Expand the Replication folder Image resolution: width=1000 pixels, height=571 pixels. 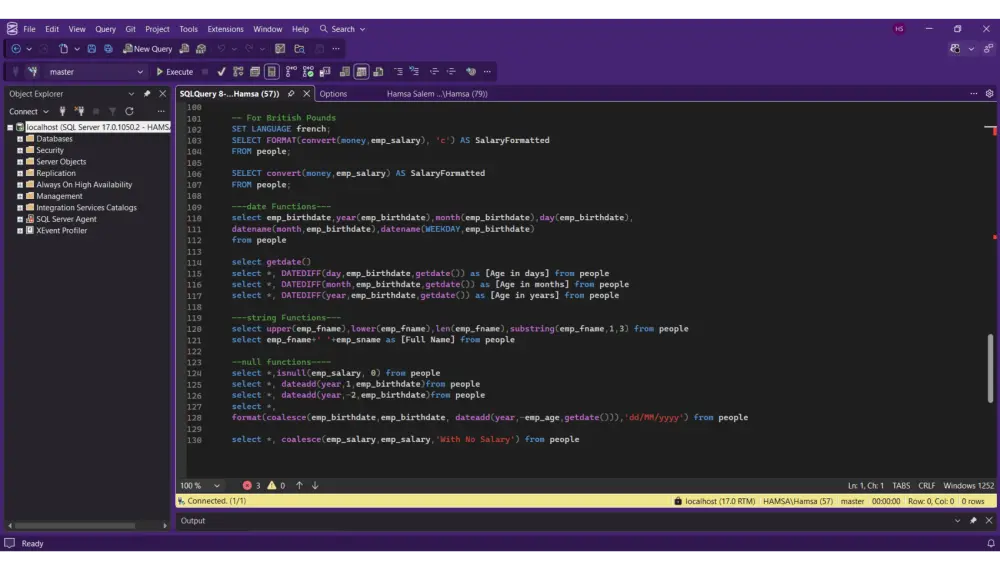[20, 174]
